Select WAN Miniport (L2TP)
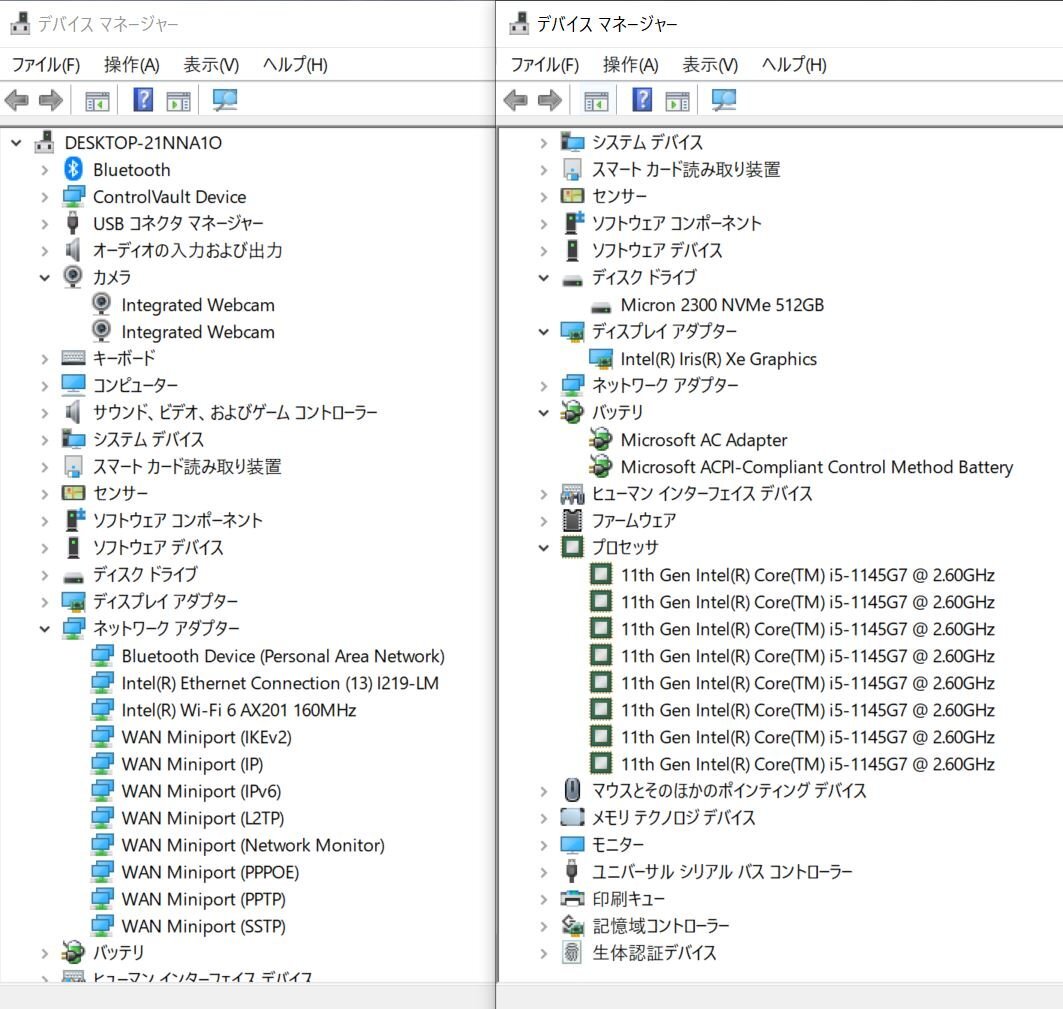Screen dimensions: 1063x1009 203,818
